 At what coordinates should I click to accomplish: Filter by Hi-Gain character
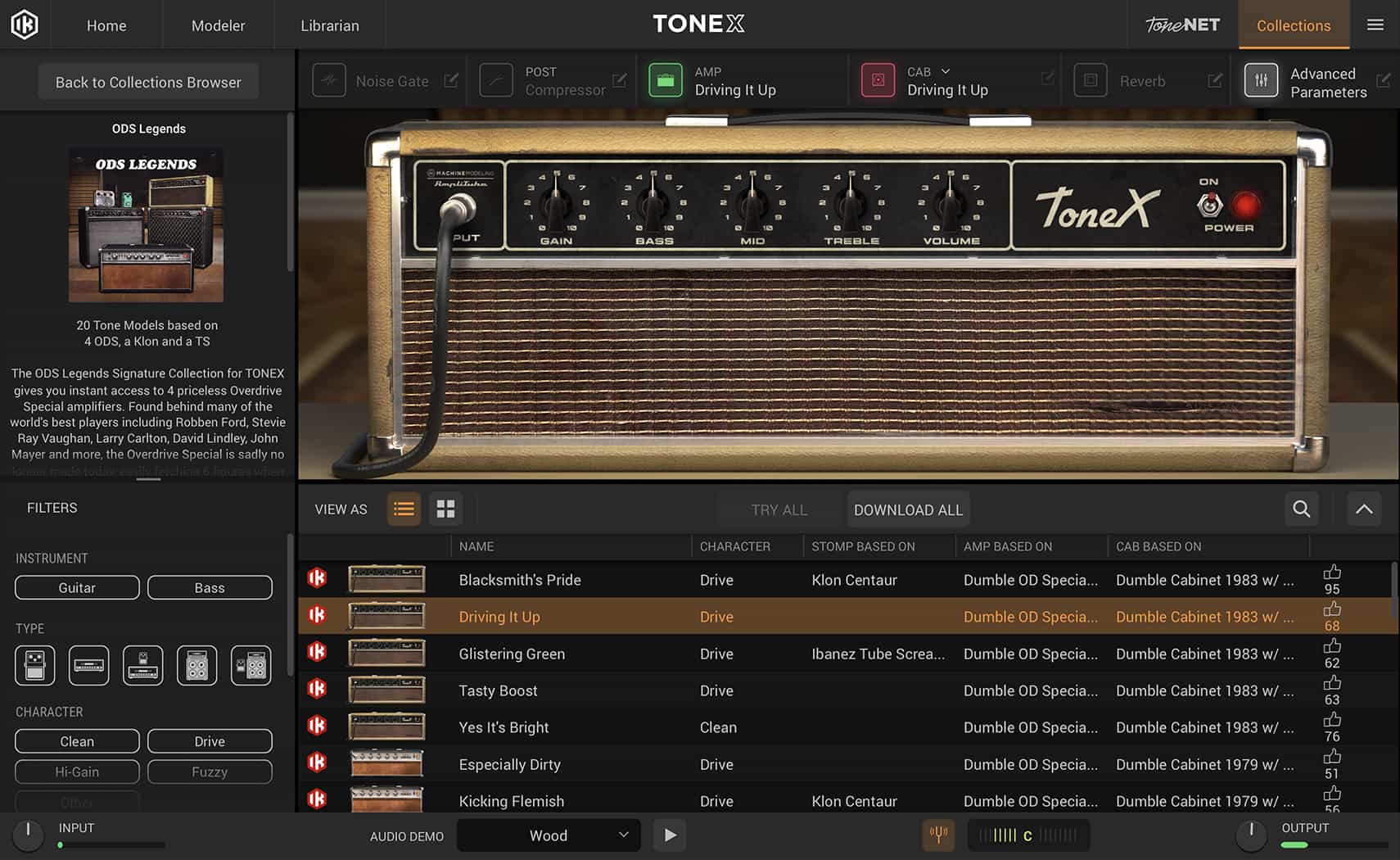[x=77, y=772]
